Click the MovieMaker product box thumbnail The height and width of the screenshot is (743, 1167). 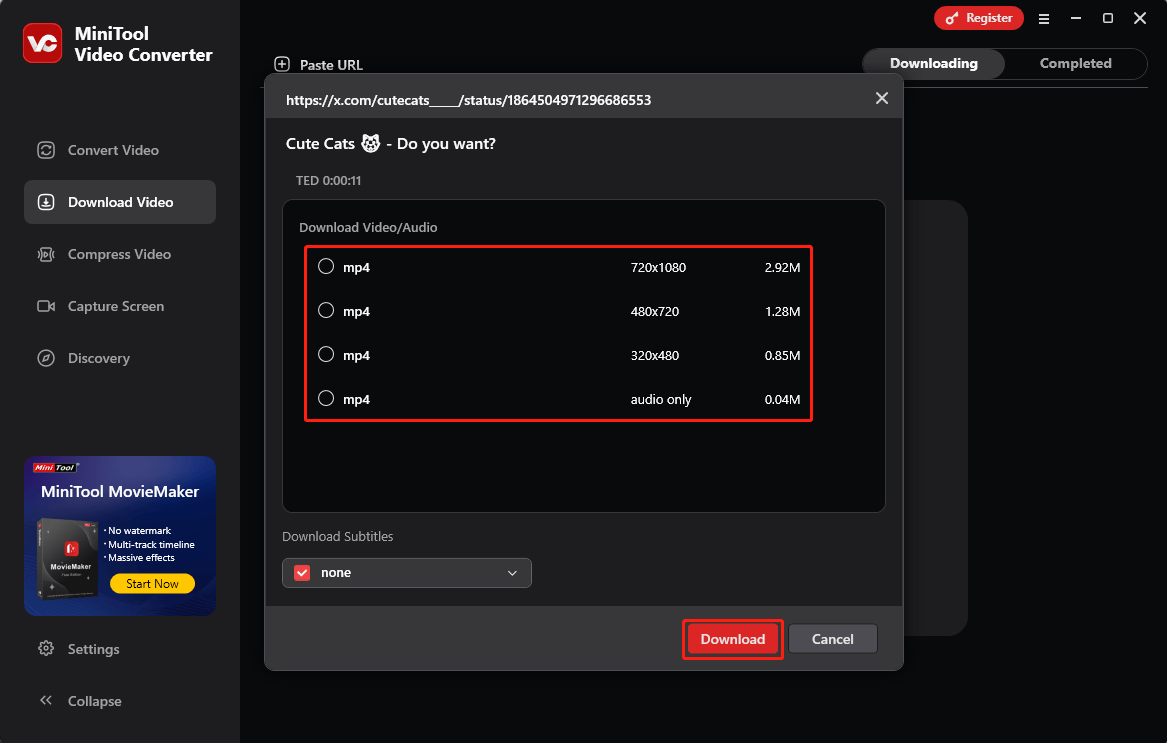point(68,558)
